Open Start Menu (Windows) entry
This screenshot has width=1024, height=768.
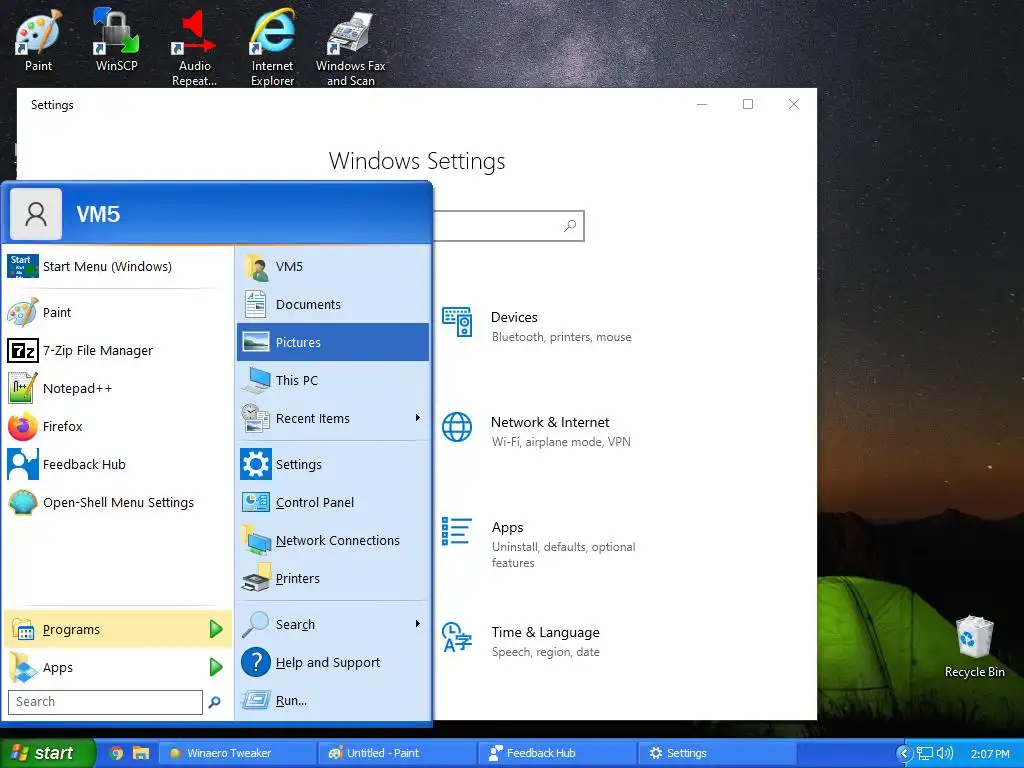pos(118,266)
